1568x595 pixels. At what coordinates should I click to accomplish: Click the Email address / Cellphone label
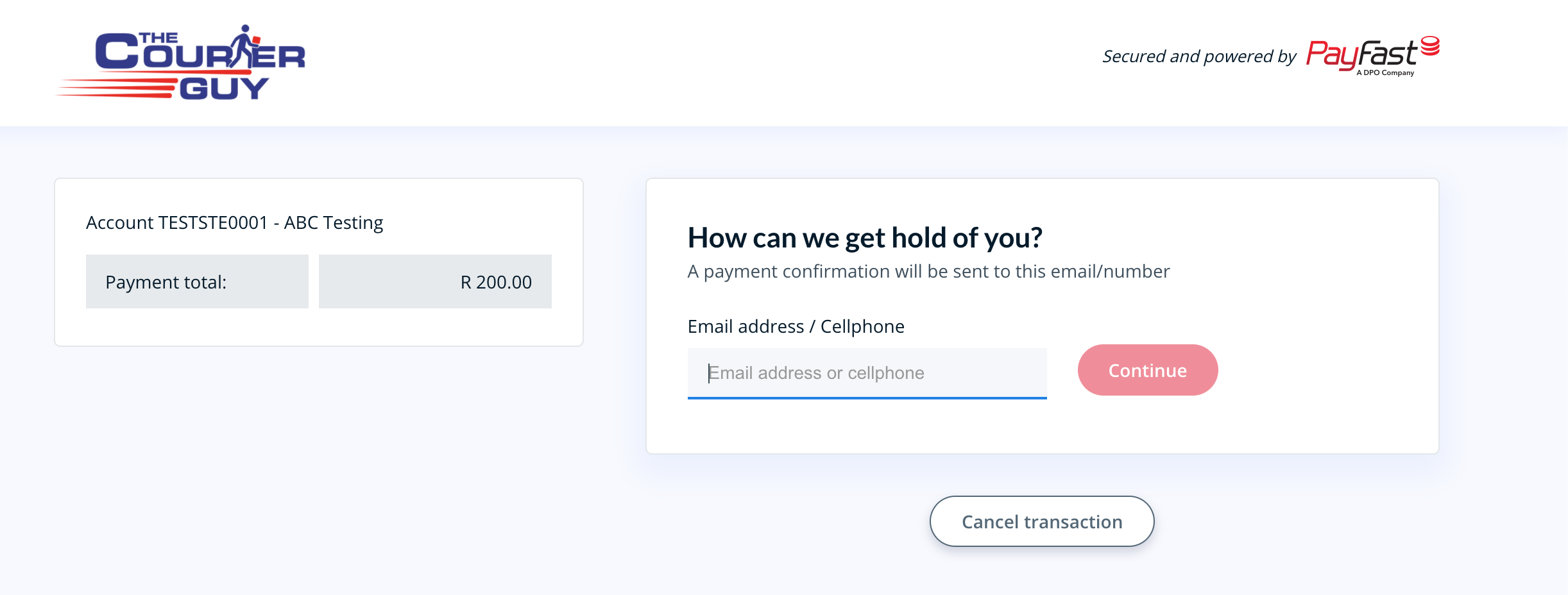click(x=796, y=326)
